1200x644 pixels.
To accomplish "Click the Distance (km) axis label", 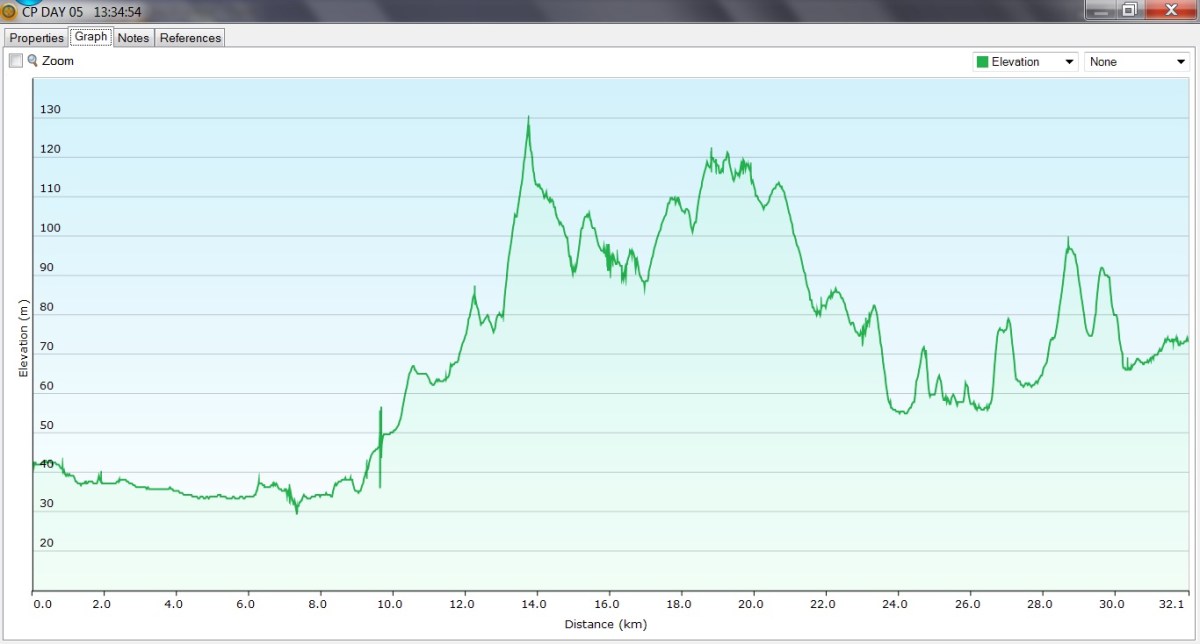I will coord(606,625).
